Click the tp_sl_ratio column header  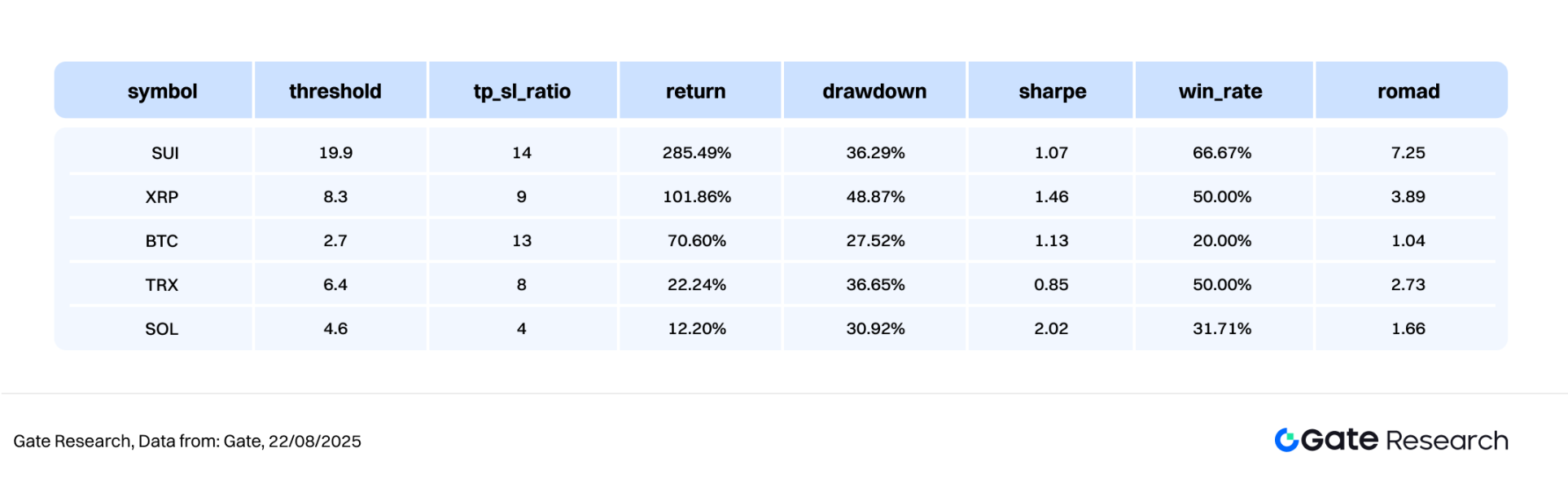pyautogui.click(x=522, y=91)
